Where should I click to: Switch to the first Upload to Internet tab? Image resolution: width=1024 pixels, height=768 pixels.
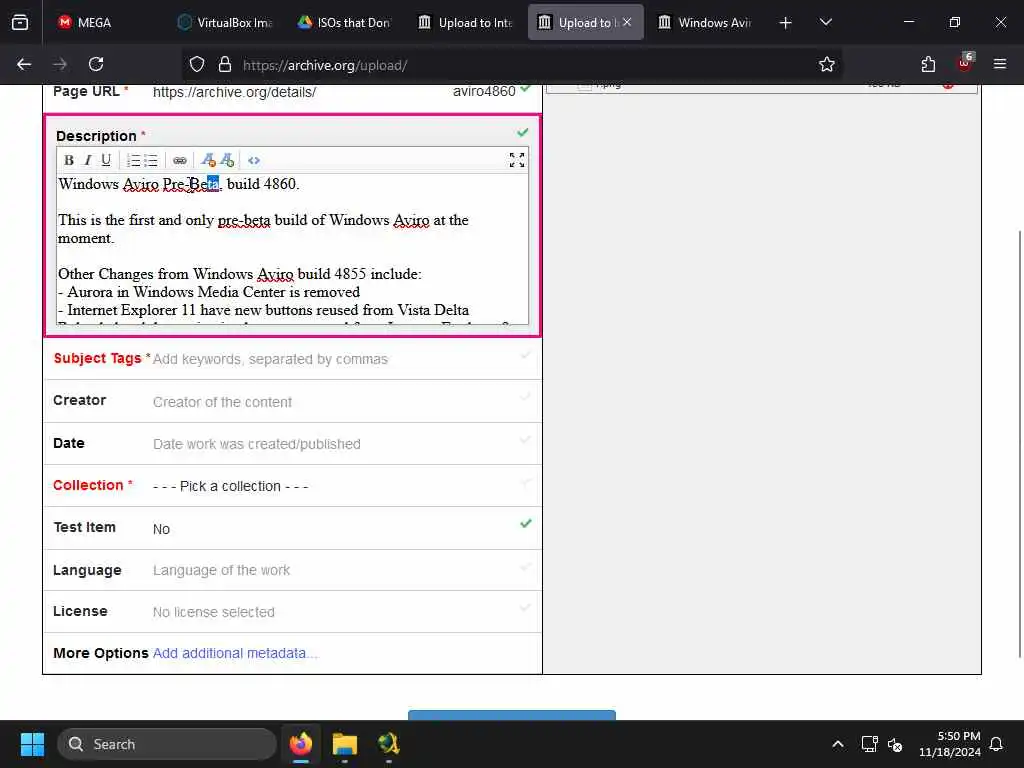pos(465,22)
